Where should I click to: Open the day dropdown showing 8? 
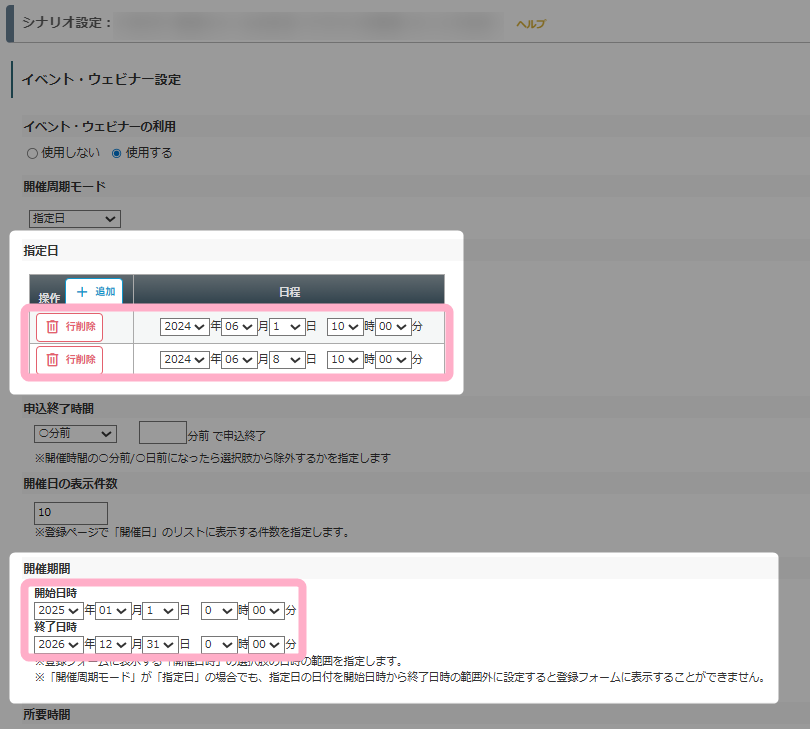tap(286, 360)
